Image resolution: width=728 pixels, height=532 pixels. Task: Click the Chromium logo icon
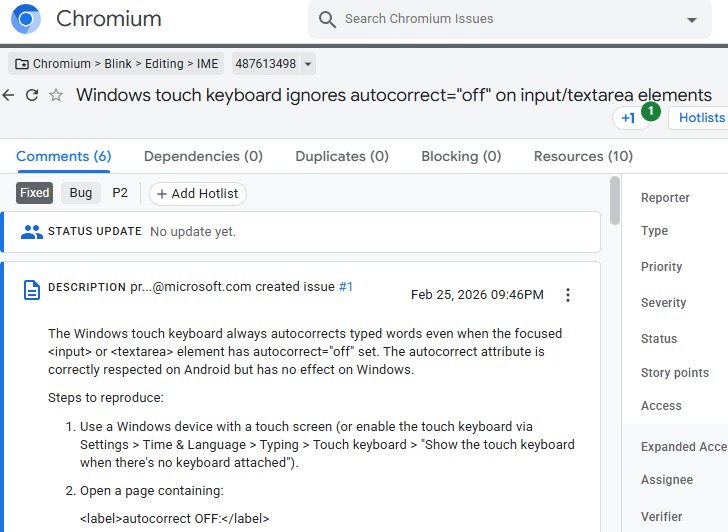pos(26,19)
